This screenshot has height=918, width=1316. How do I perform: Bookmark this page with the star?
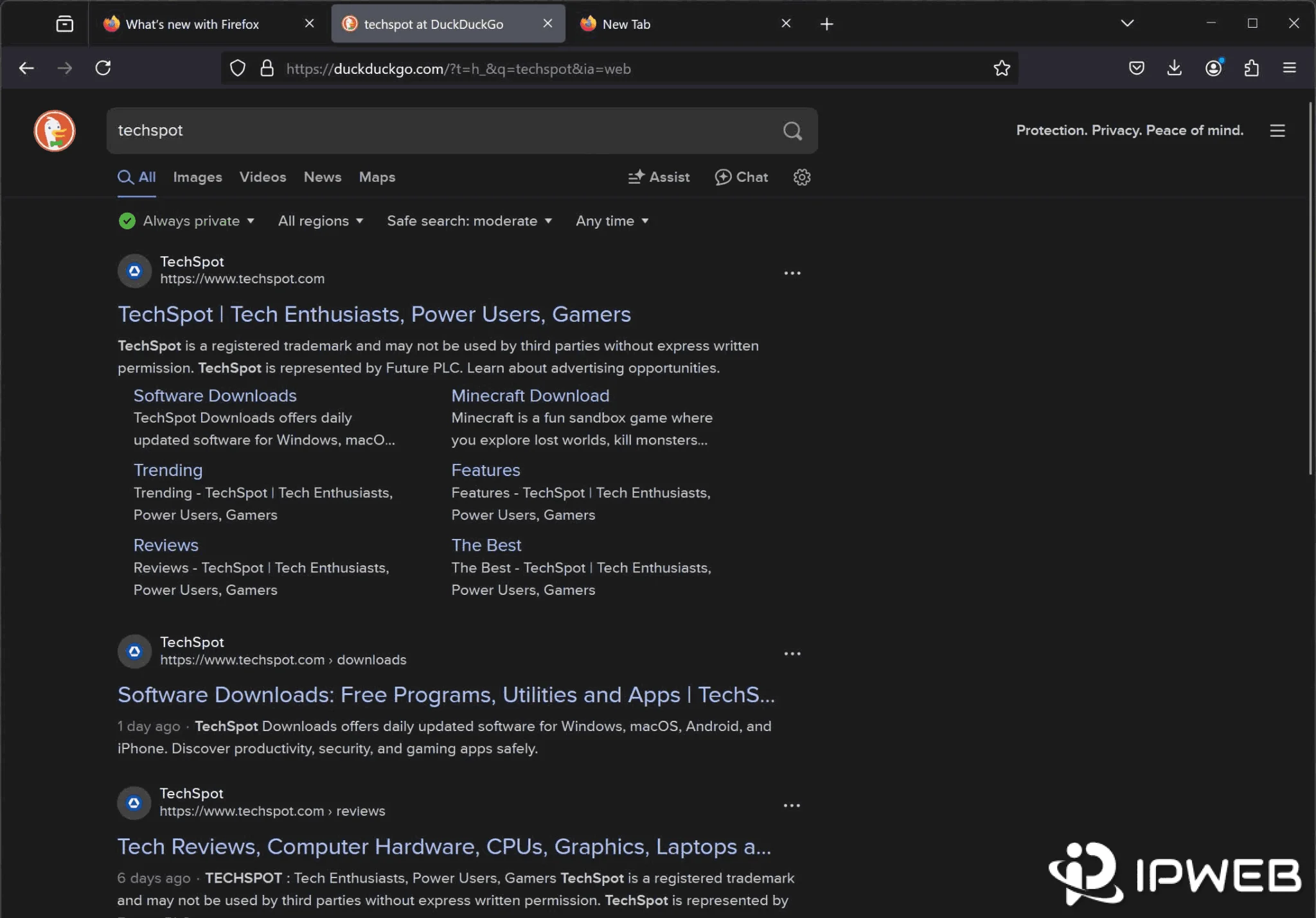1002,68
